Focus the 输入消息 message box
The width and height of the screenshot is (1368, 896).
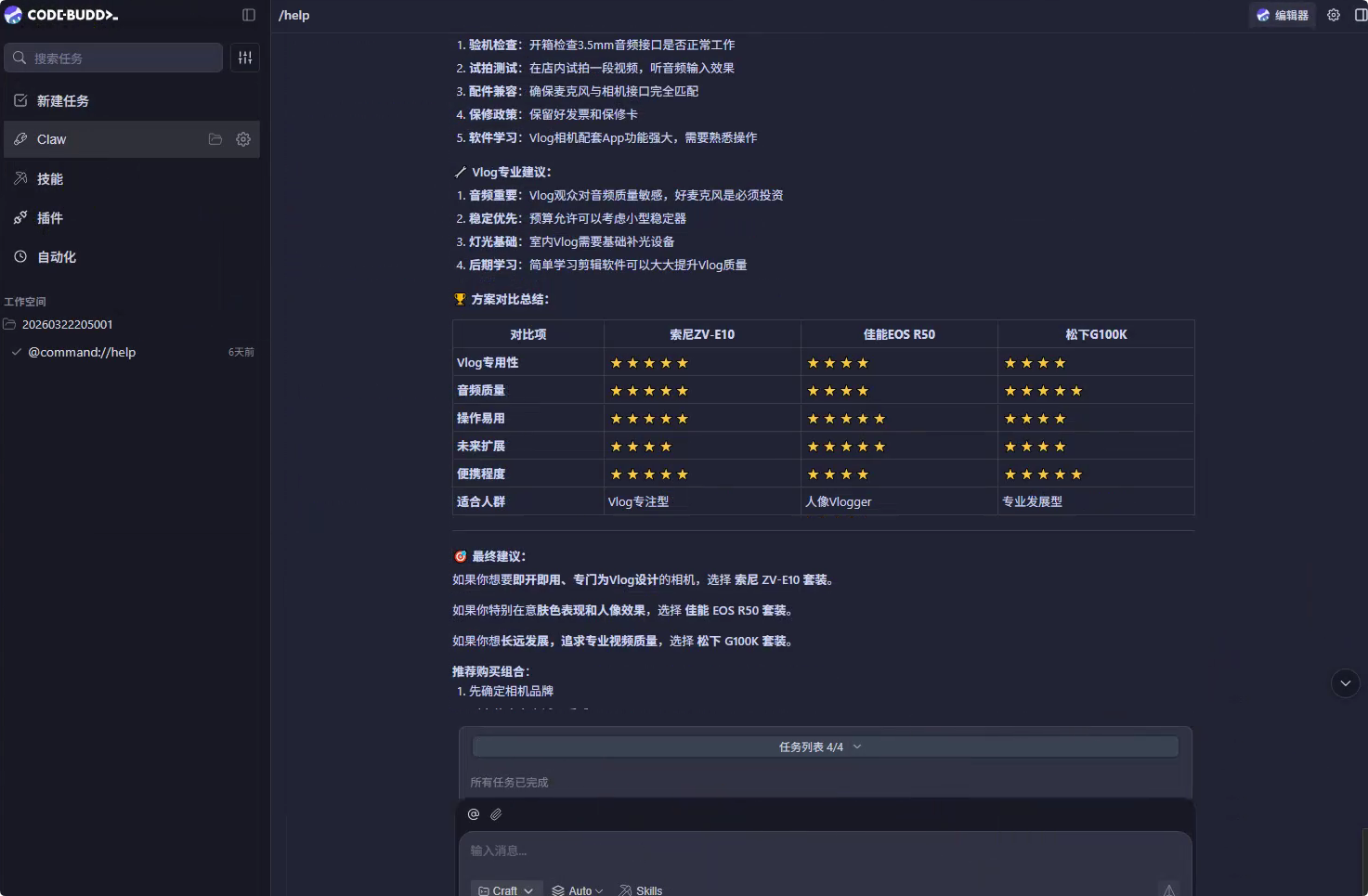point(825,851)
